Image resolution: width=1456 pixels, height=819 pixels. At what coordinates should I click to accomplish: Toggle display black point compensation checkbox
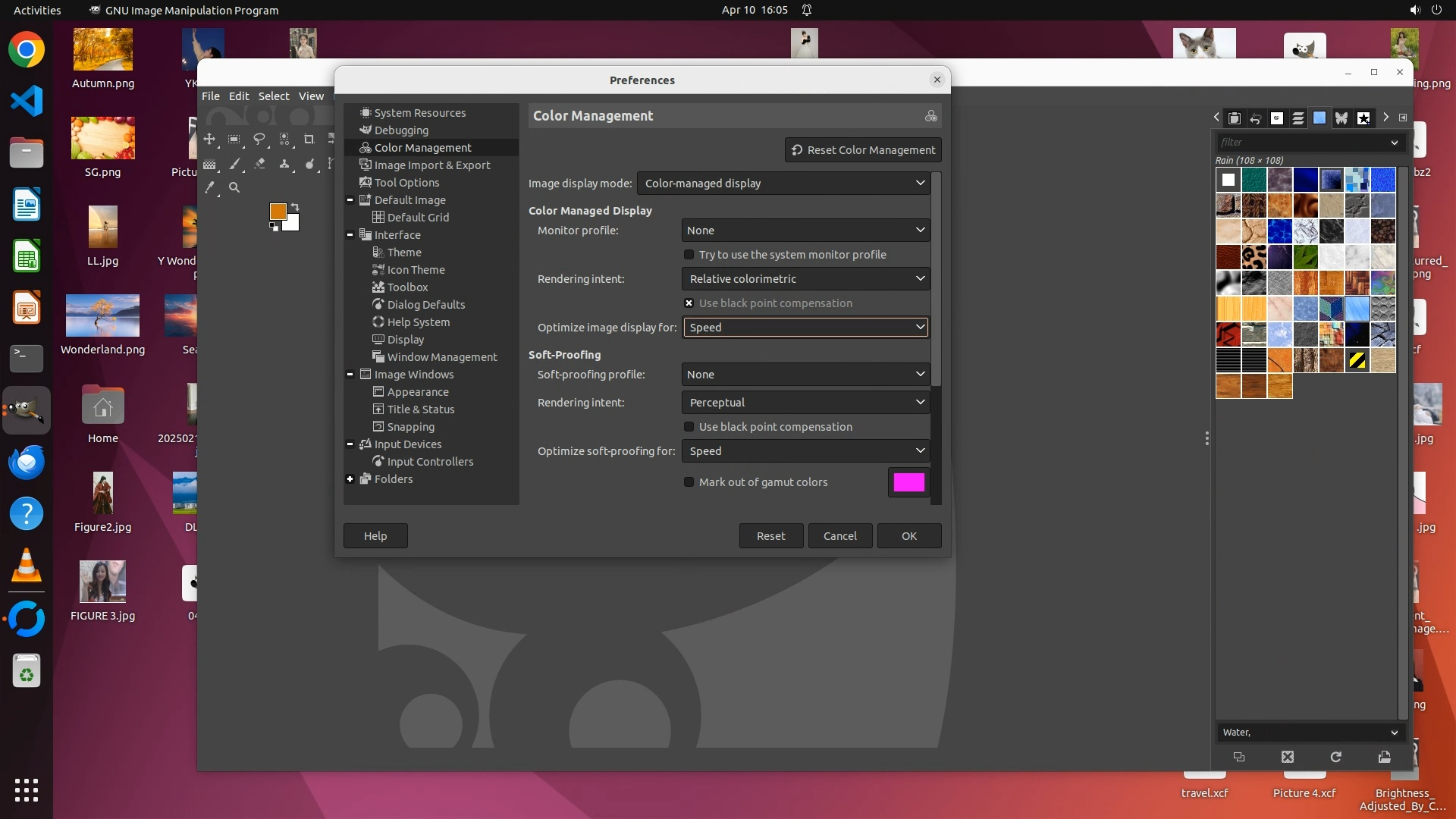[x=689, y=303]
